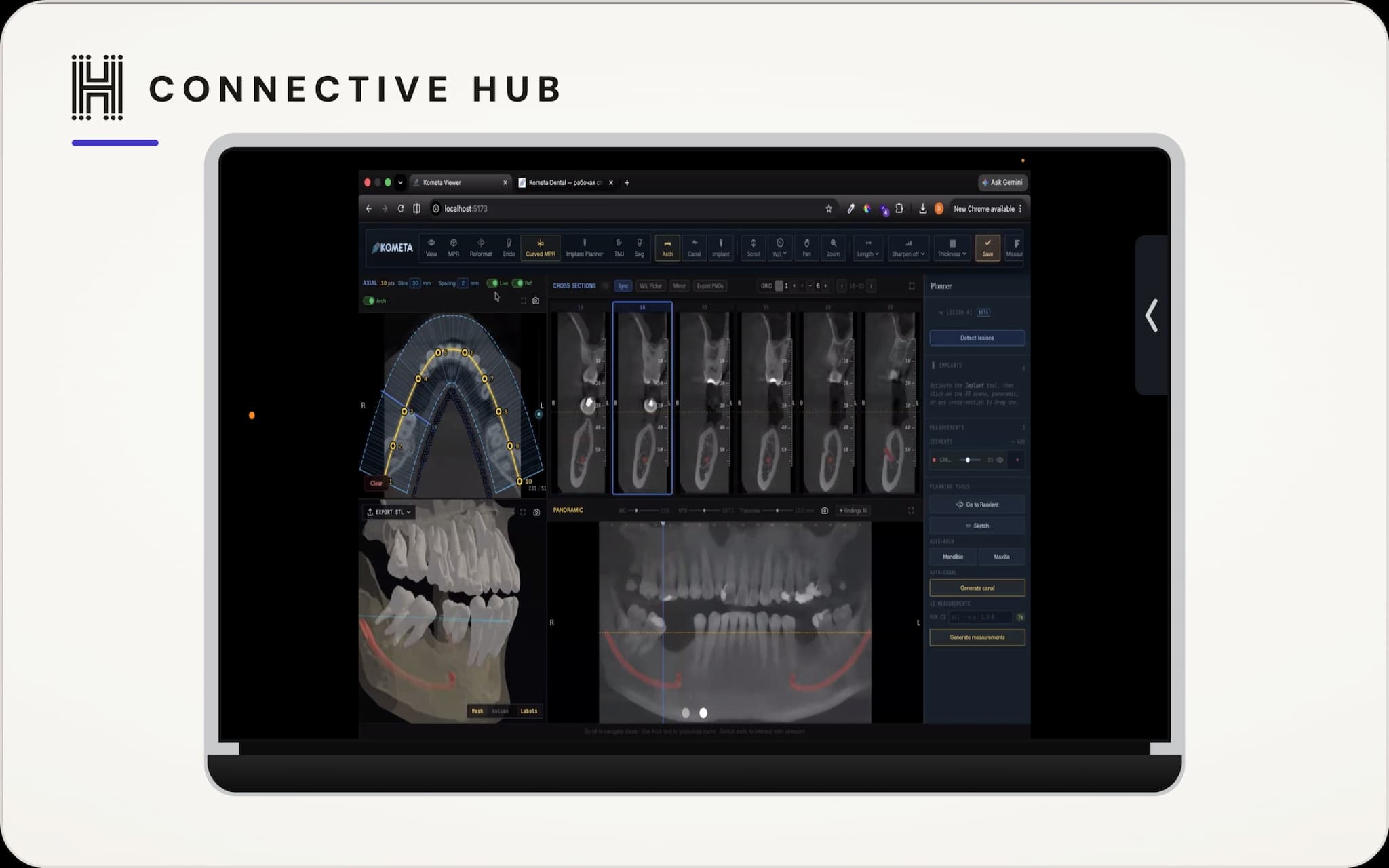
Task: Go to next cross section range
Action: pyautogui.click(x=872, y=286)
